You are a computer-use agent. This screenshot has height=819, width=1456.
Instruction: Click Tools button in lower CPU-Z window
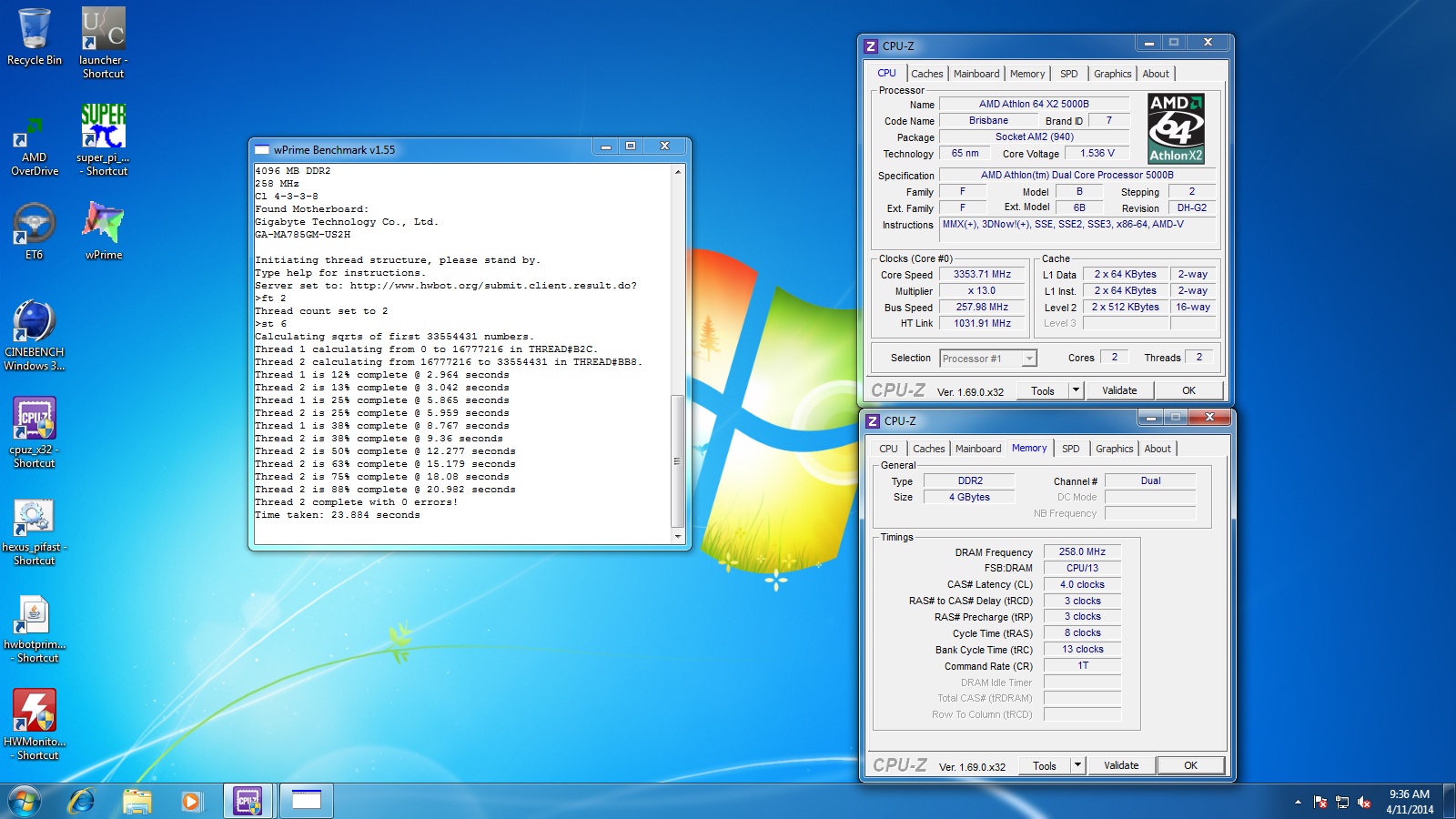tap(1045, 765)
